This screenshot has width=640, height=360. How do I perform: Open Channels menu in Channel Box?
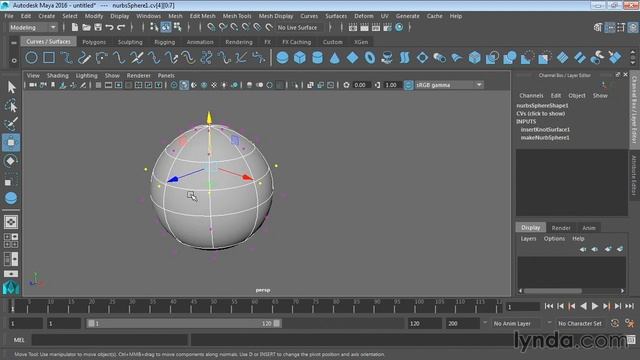(531, 96)
